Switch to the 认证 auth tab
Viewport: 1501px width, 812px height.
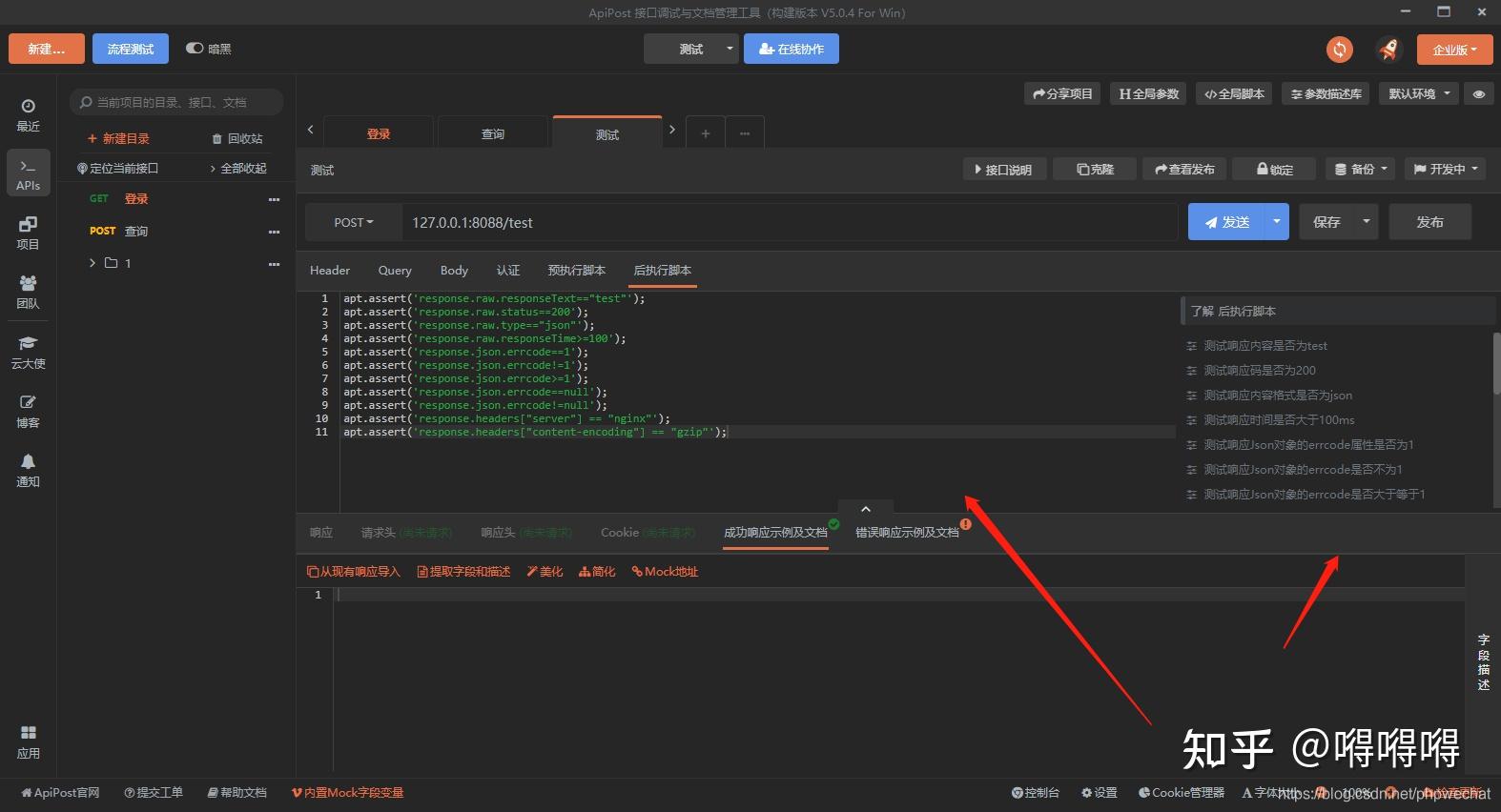(508, 271)
